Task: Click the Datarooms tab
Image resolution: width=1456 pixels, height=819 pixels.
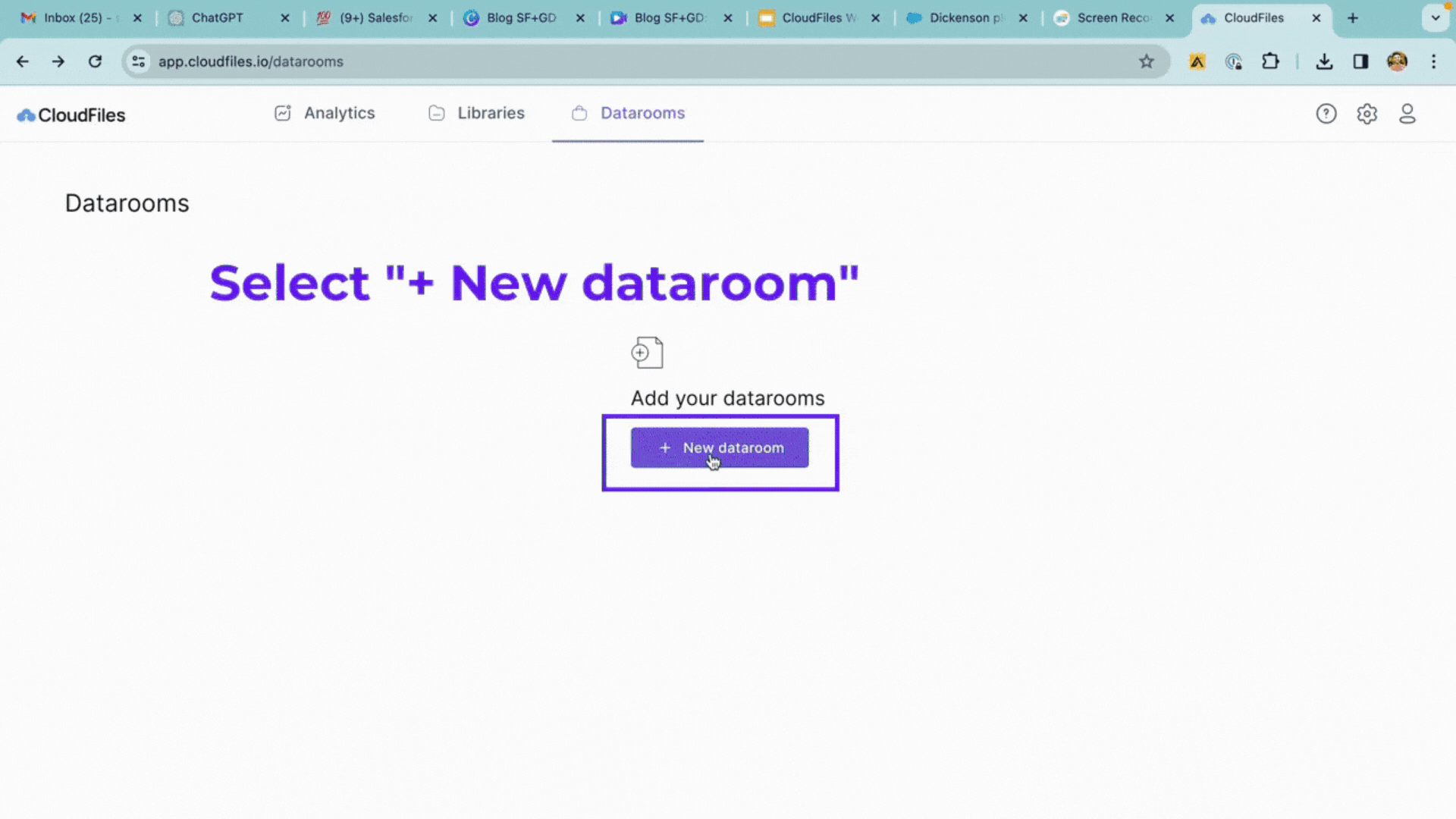Action: pos(642,113)
